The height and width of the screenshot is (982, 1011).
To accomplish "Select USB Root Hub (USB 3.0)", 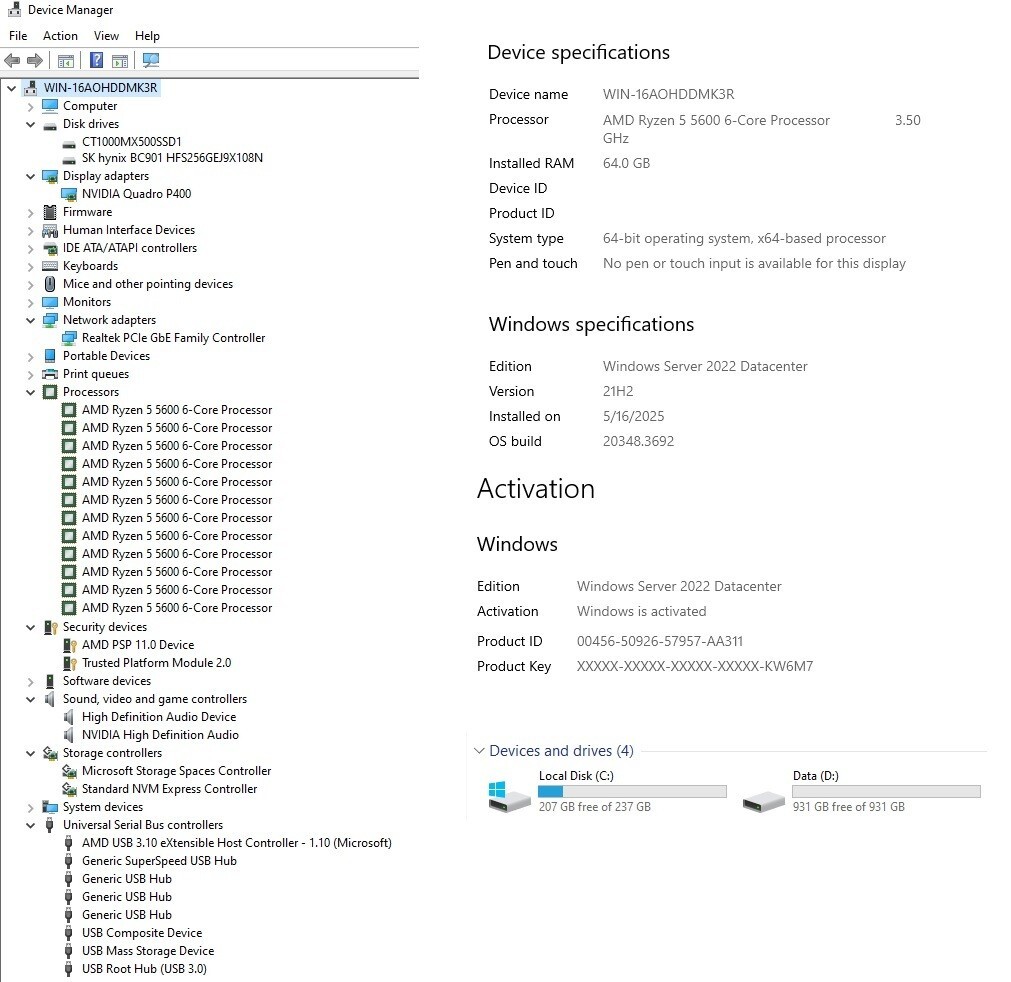I will (x=144, y=969).
